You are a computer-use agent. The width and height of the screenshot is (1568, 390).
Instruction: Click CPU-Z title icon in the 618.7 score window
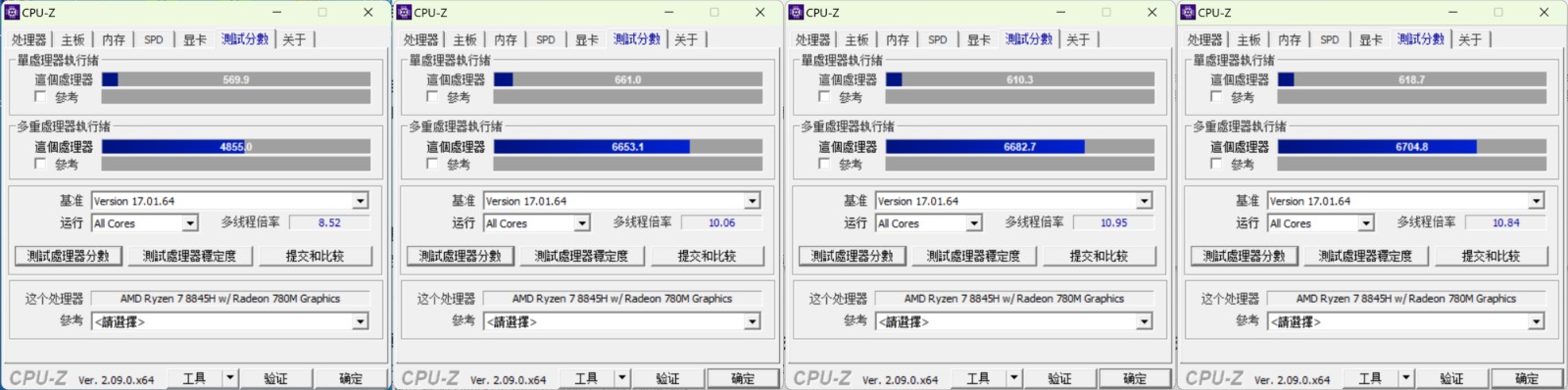(x=1188, y=12)
